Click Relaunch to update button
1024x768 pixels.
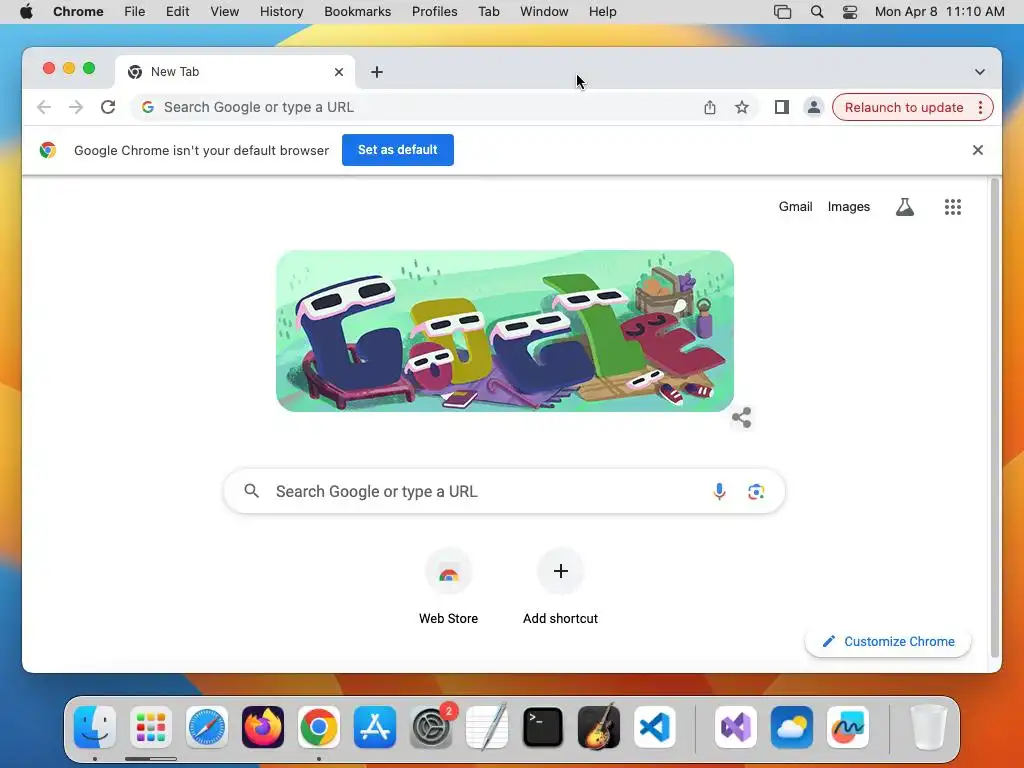click(x=904, y=107)
